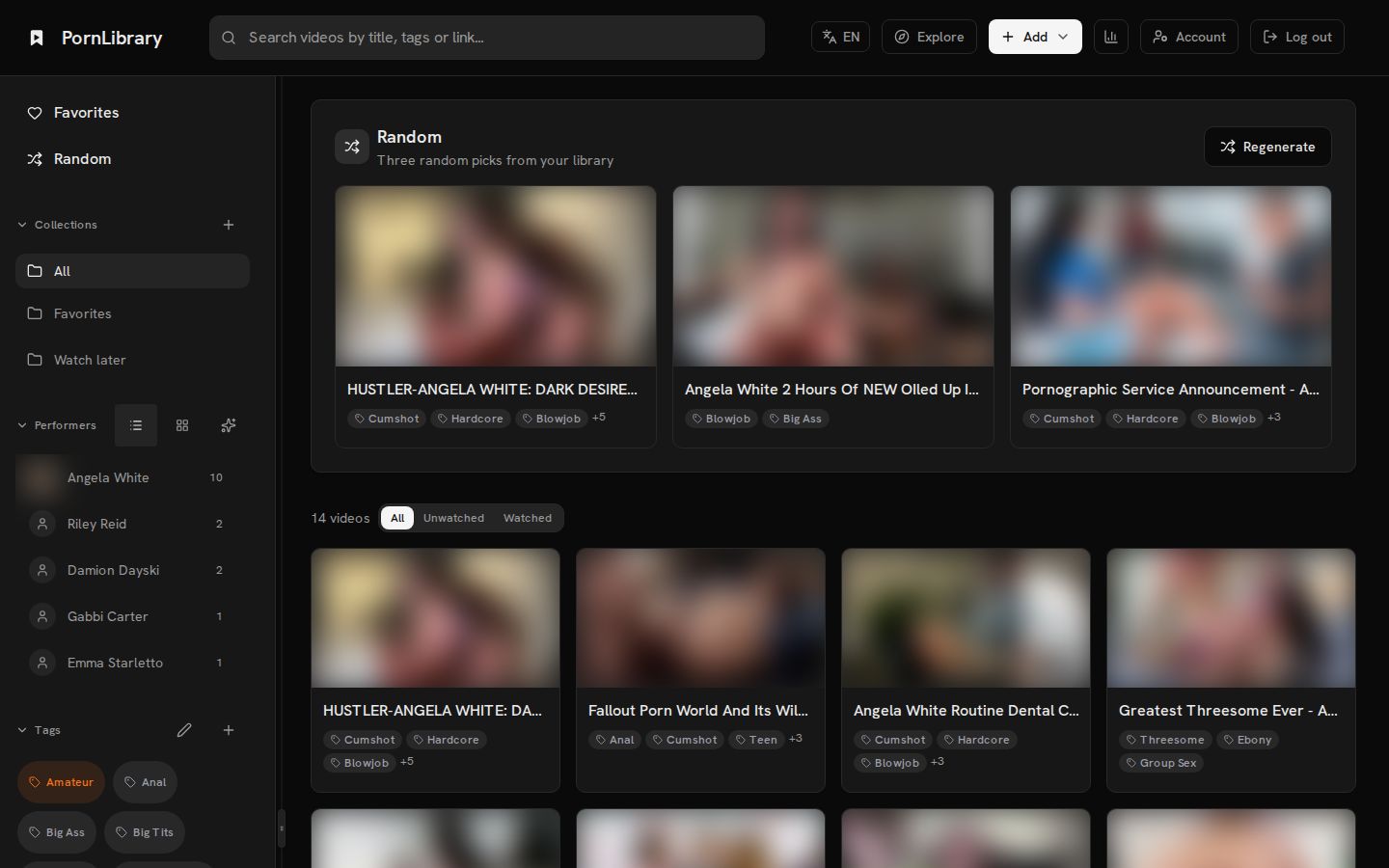Switch performers to grid view
1389x868 pixels.
pyautogui.click(x=182, y=425)
